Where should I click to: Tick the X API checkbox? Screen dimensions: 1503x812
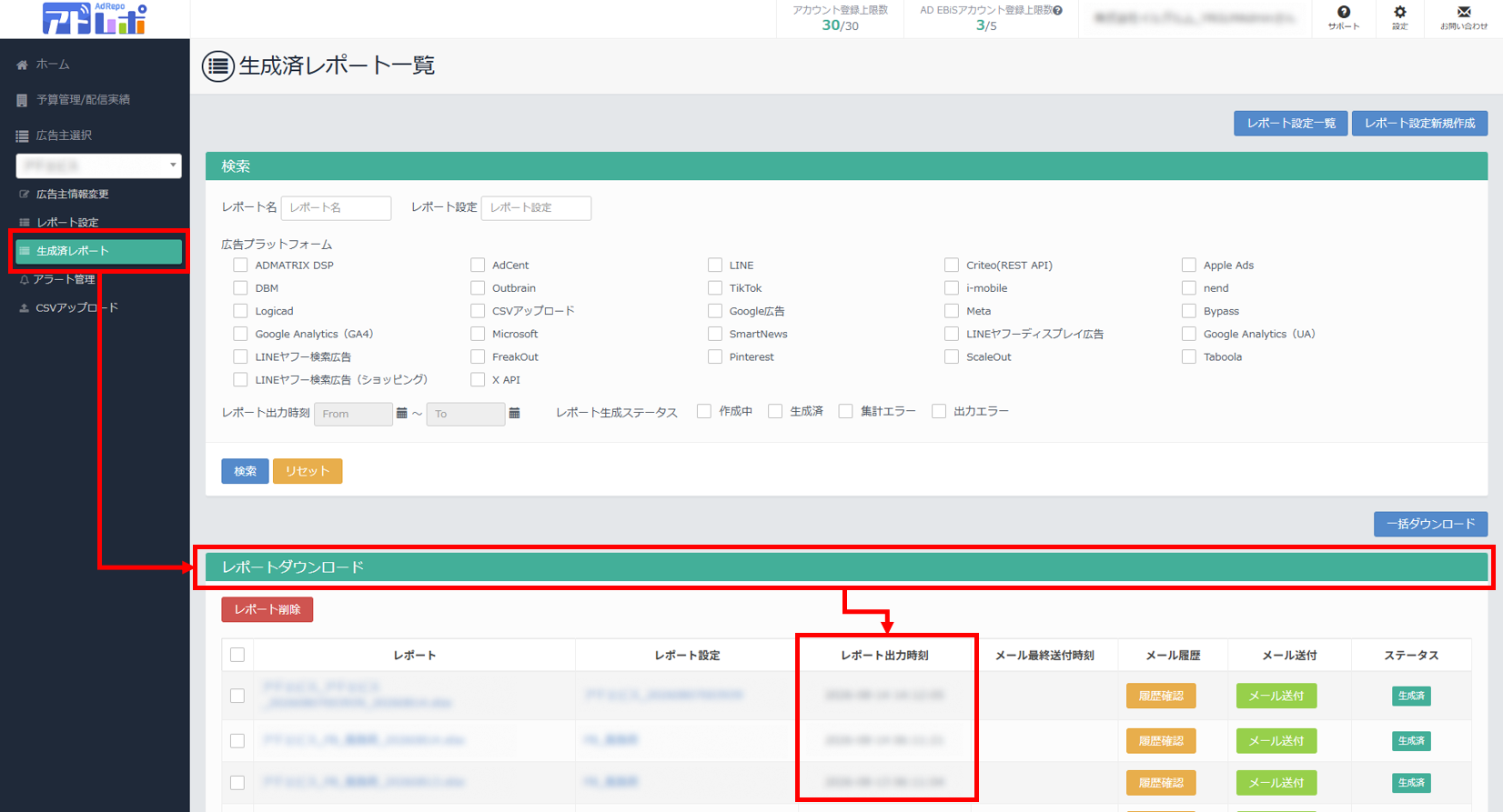478,380
